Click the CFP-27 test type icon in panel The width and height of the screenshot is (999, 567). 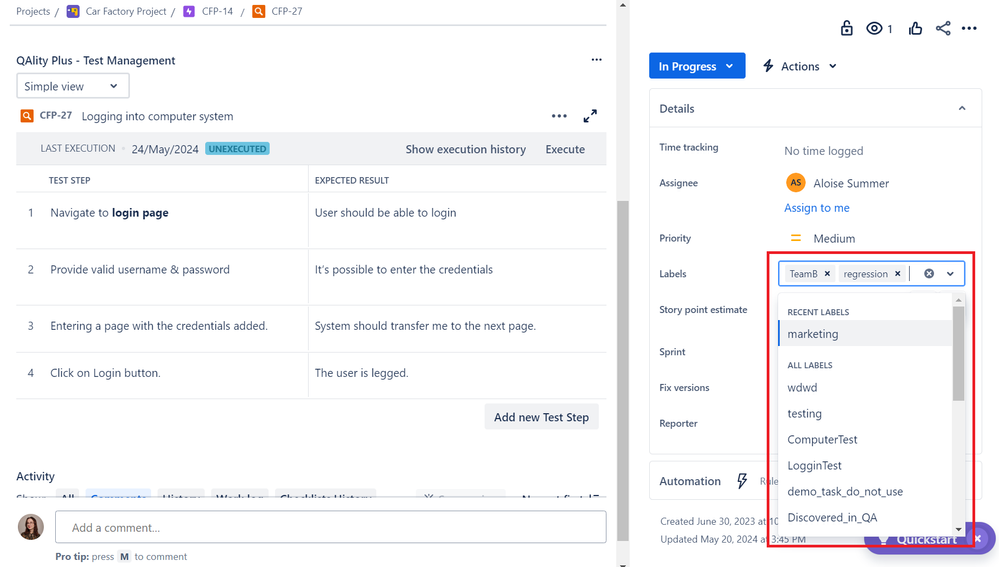click(27, 116)
